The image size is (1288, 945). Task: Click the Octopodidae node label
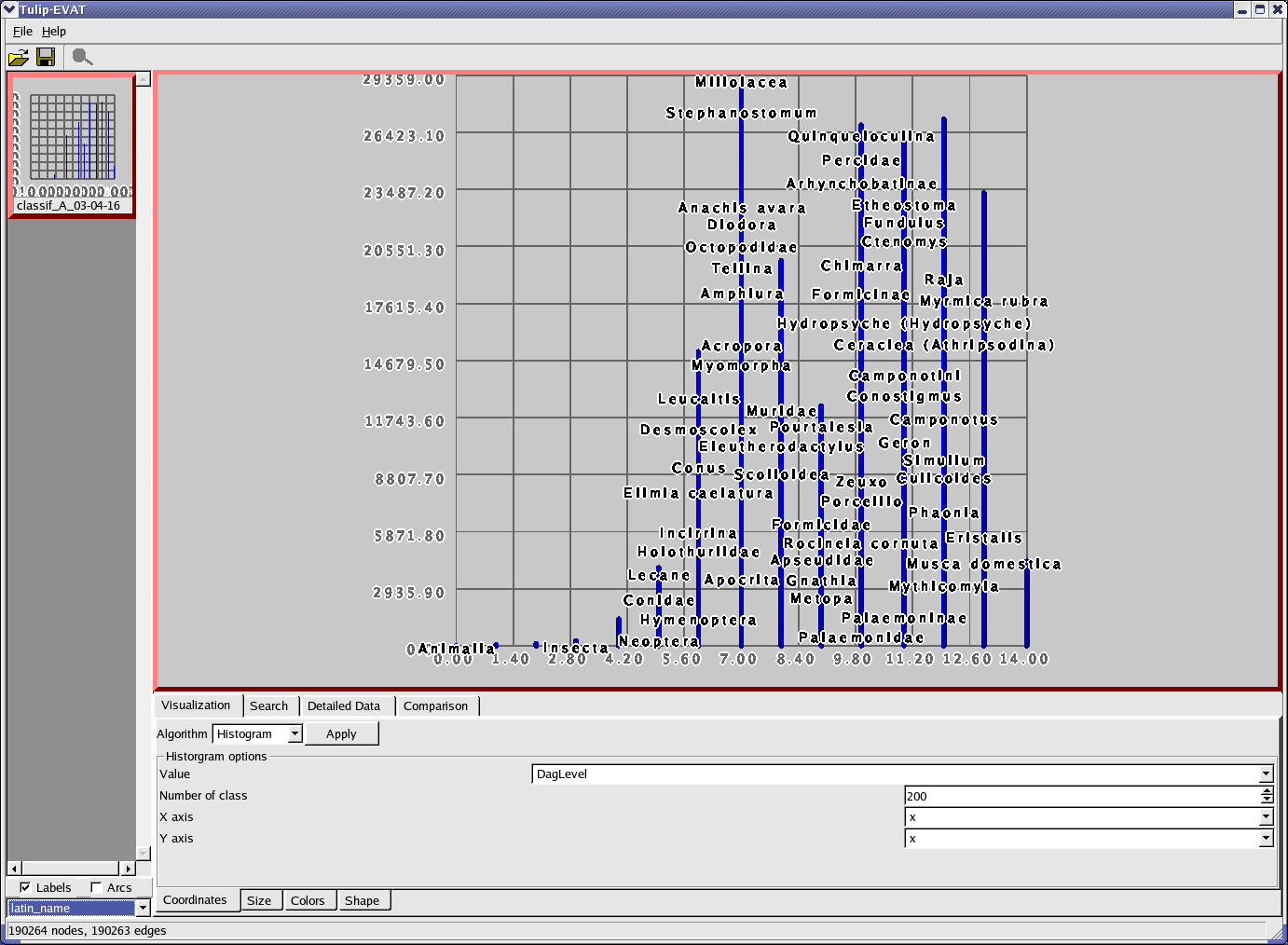click(x=742, y=248)
